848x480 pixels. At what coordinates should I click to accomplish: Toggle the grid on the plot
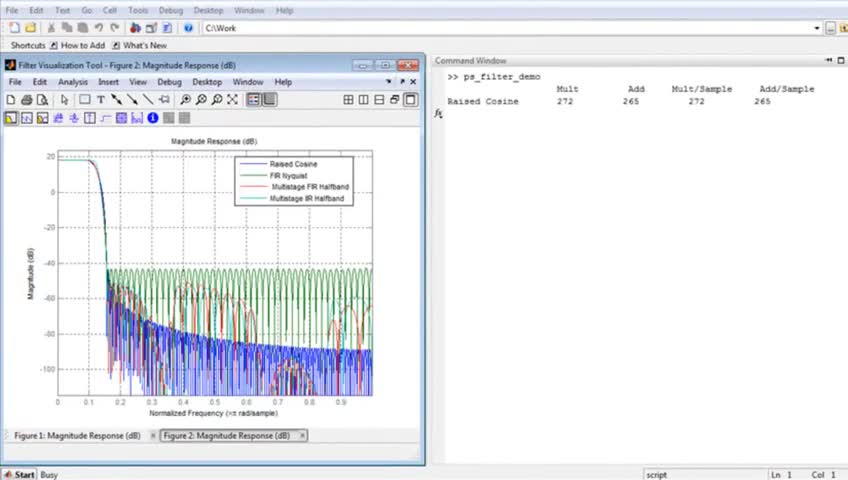[x=269, y=99]
